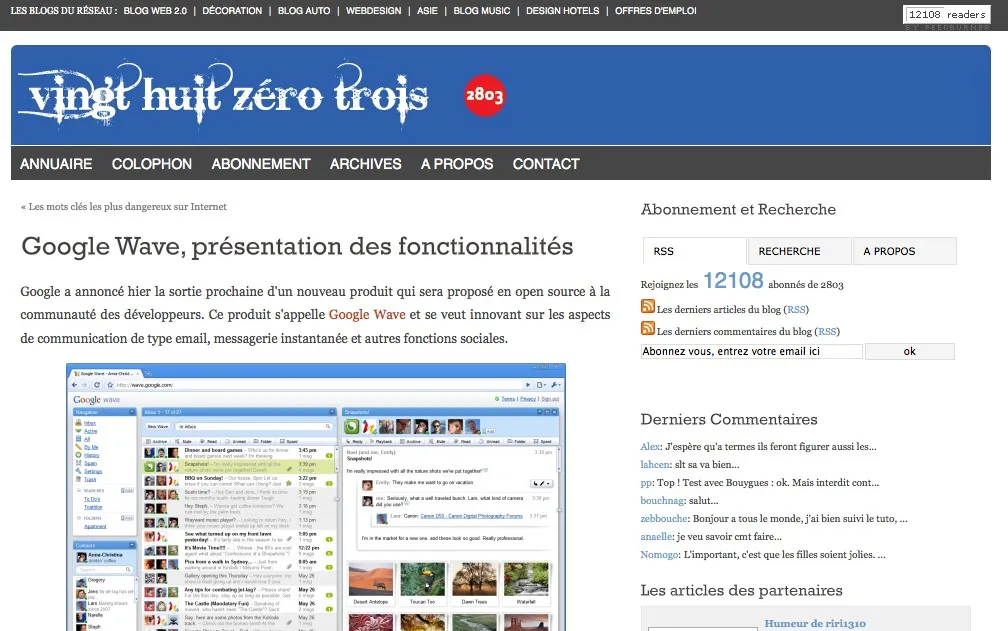
Task: Open the COLOPHON page
Action: coord(152,164)
